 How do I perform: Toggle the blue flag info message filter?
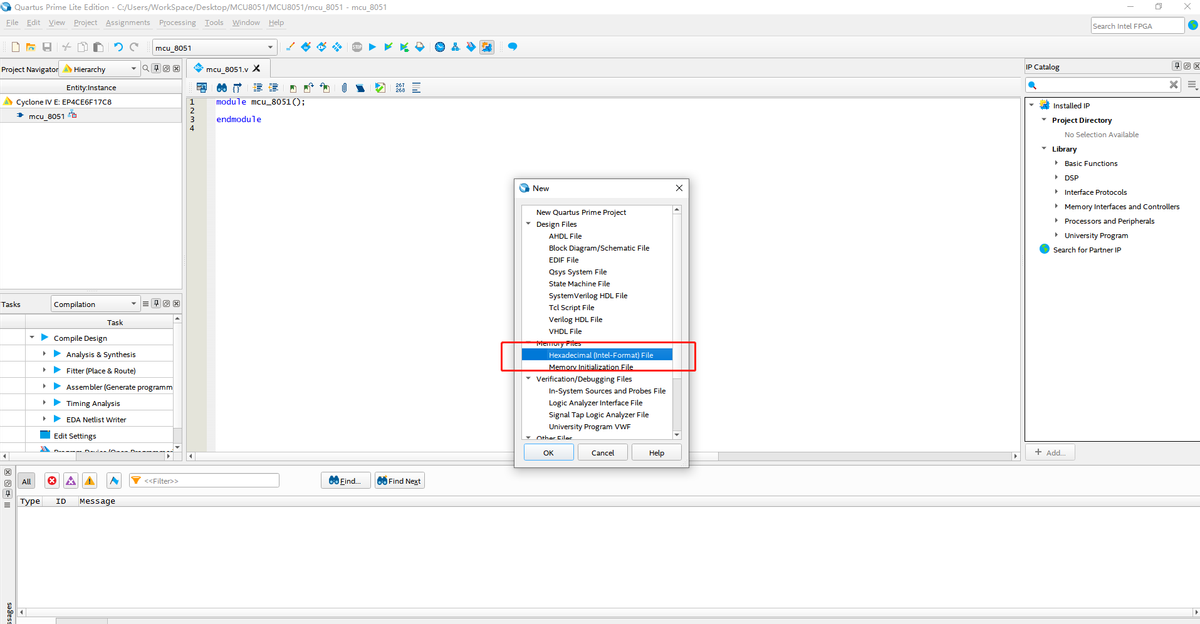[114, 481]
